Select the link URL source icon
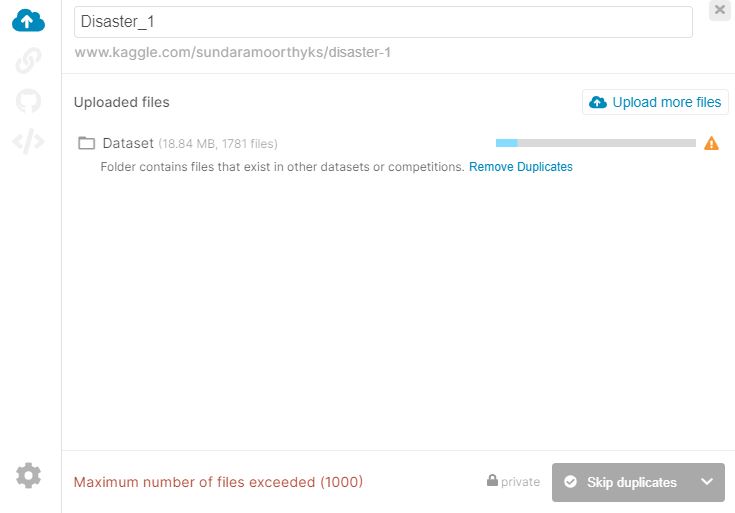This screenshot has height=513, width=735. click(x=28, y=60)
